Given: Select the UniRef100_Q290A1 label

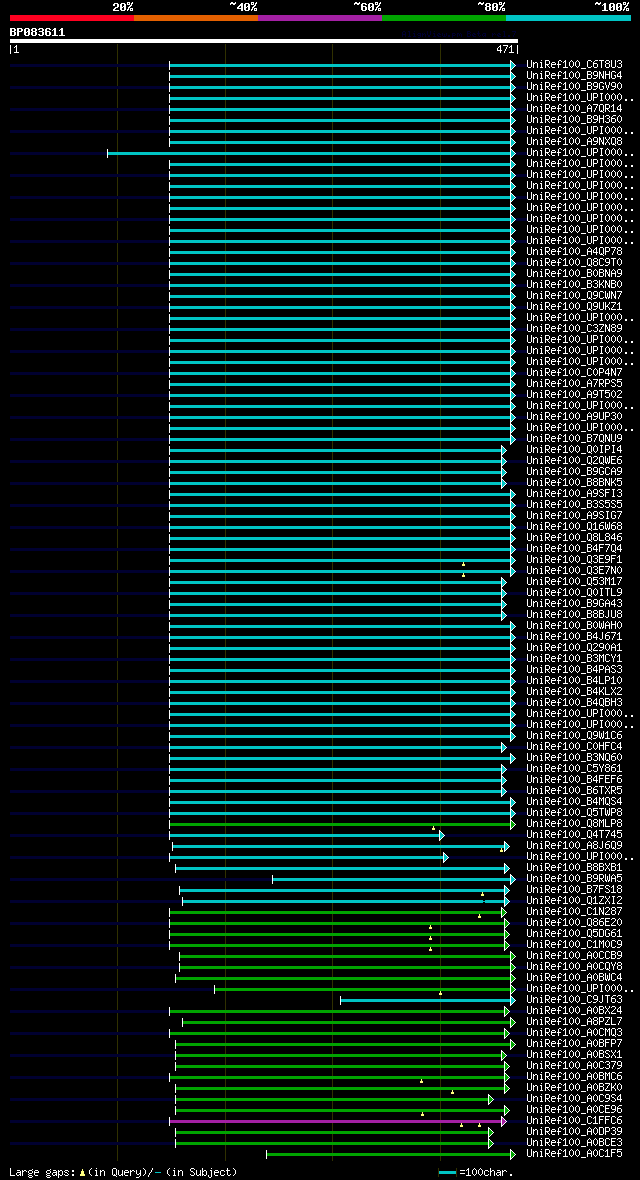Looking at the screenshot, I should 574,648.
